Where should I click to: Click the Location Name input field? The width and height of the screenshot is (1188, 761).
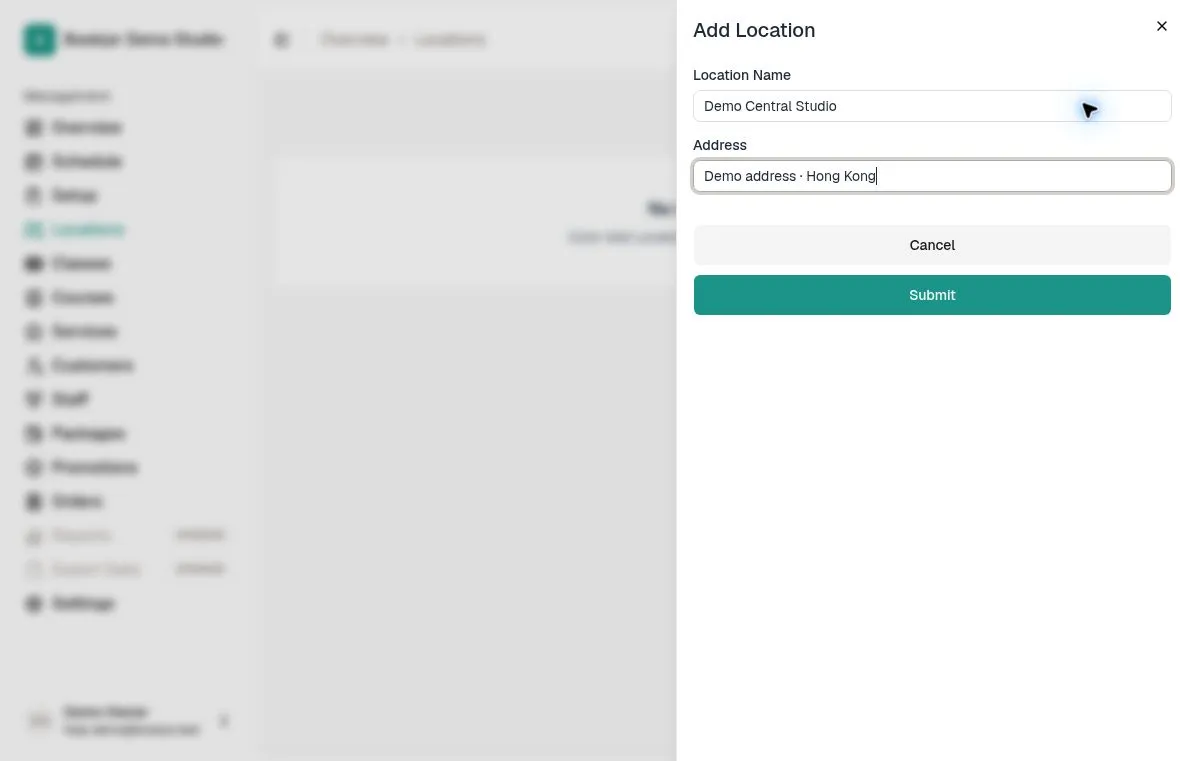[x=932, y=106]
